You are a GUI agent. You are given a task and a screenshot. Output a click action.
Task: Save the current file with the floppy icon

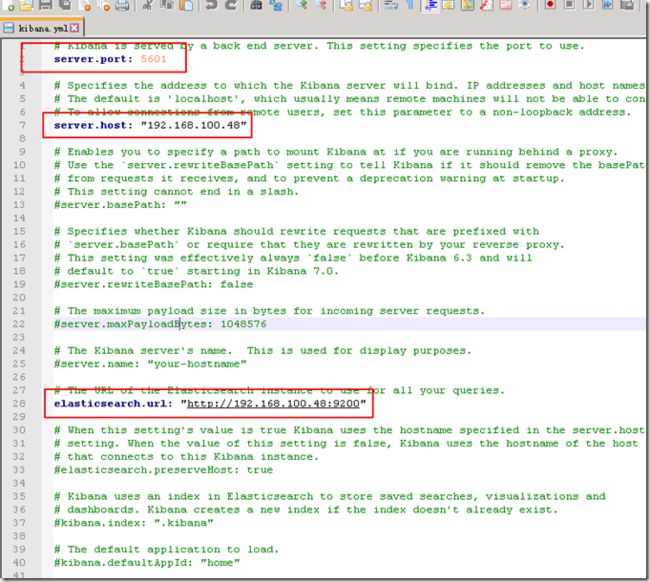(45, 5)
